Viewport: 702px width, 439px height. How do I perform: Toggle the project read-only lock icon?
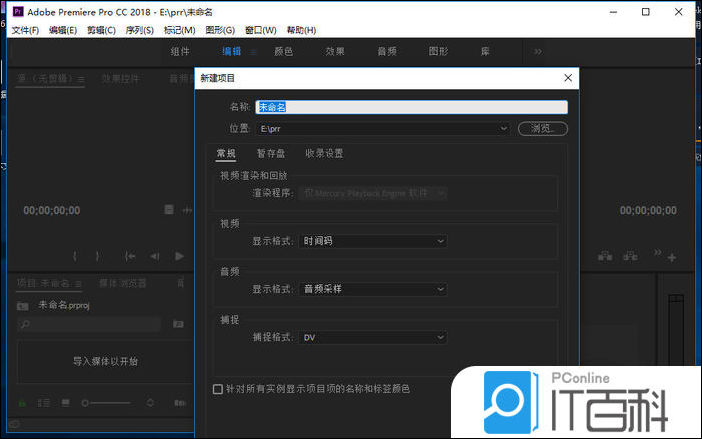point(21,402)
